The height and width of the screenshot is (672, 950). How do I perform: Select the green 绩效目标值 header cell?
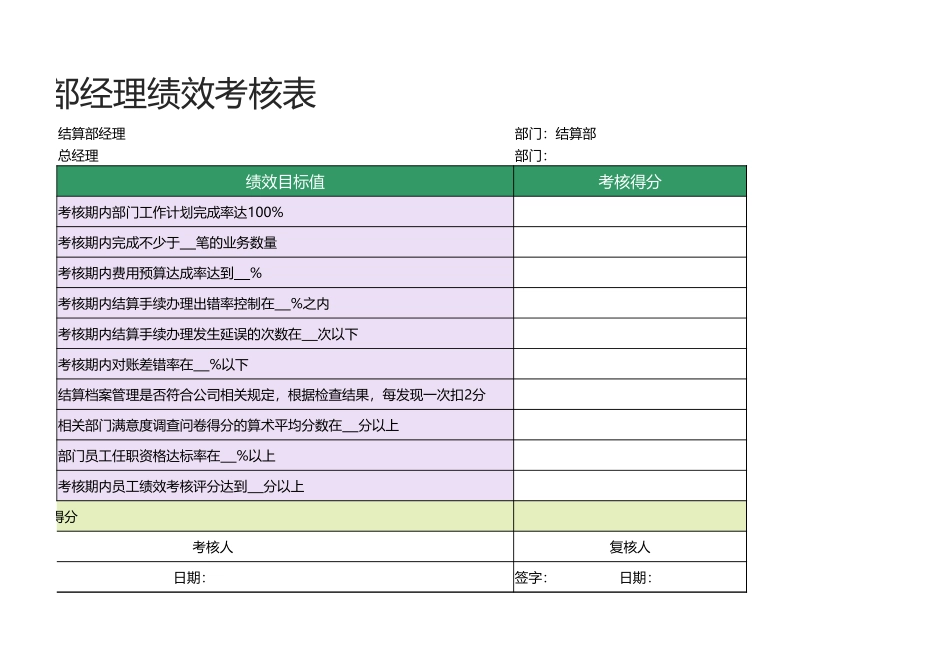(285, 182)
